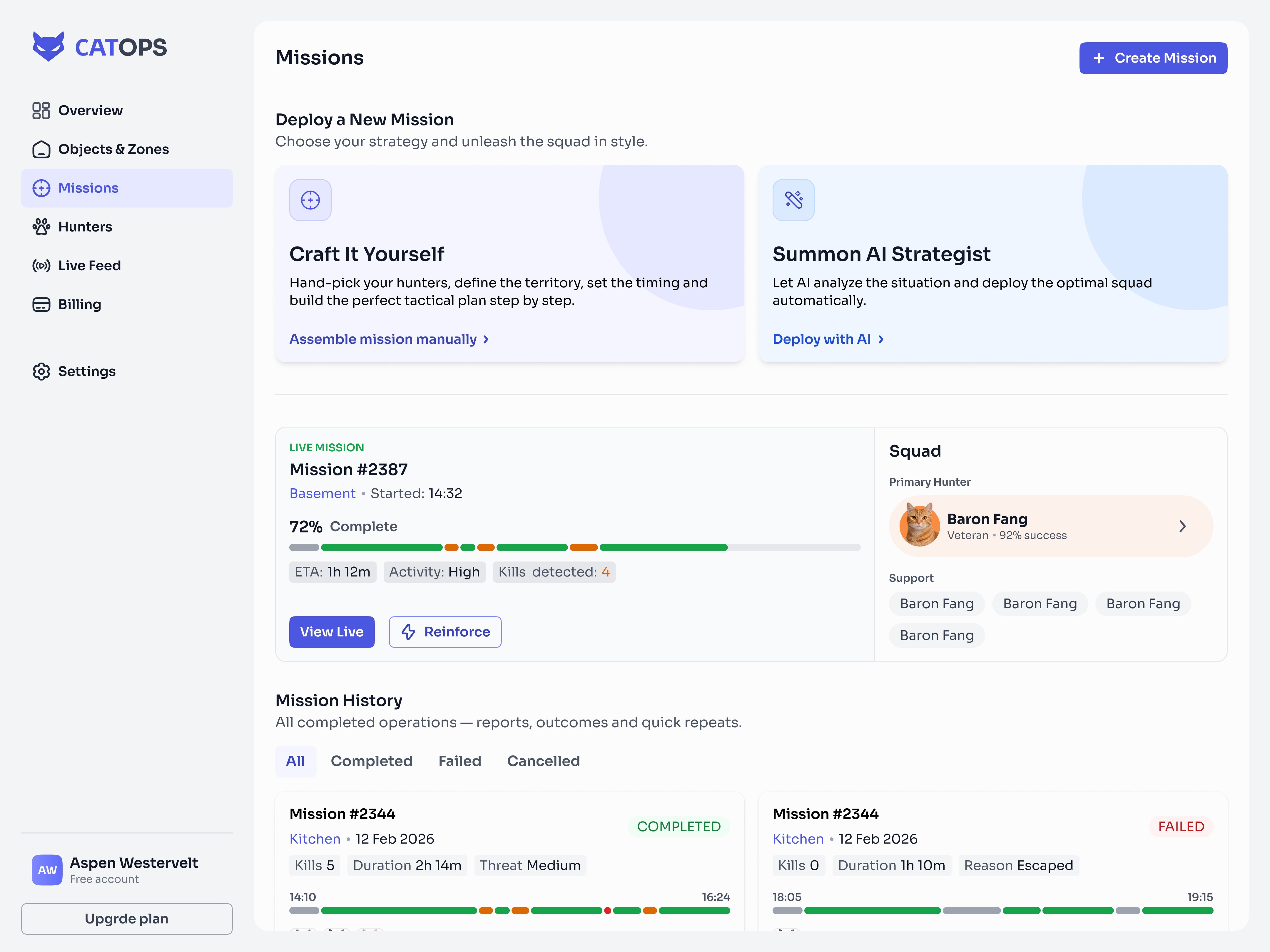Click the Reinforce button

point(445,632)
